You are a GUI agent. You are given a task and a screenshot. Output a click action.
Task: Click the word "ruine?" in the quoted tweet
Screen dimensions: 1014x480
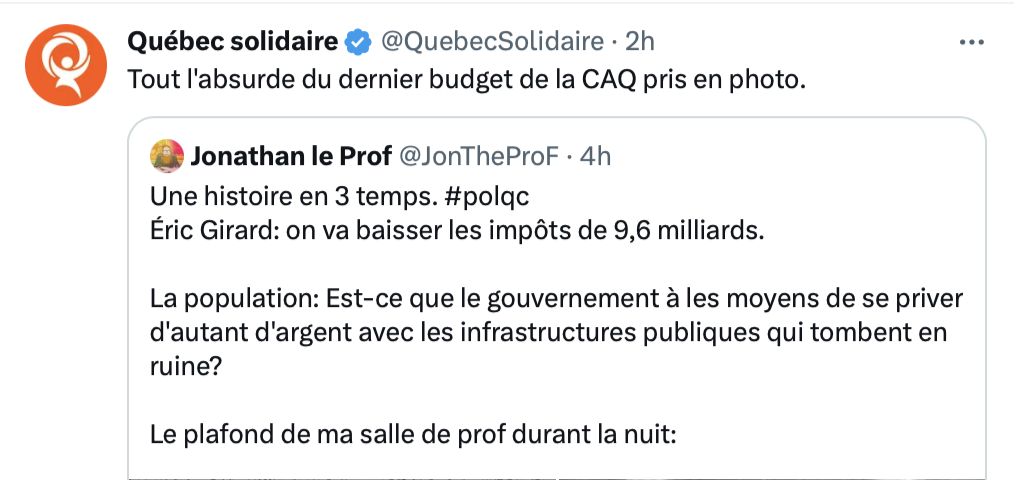[x=186, y=367]
